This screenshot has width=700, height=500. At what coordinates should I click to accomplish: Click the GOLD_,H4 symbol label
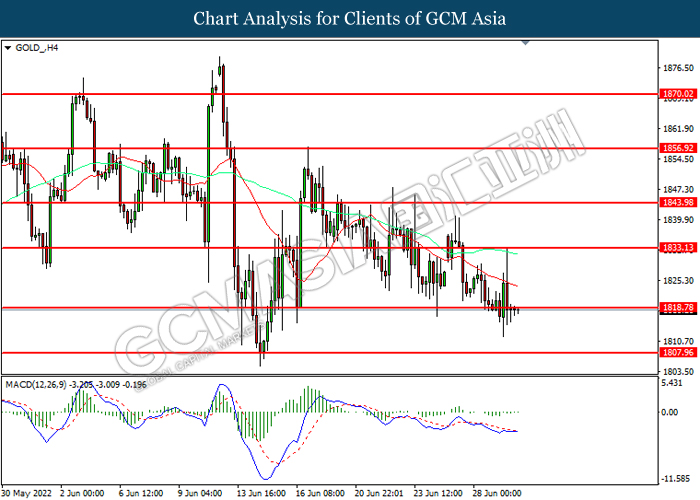pyautogui.click(x=37, y=48)
